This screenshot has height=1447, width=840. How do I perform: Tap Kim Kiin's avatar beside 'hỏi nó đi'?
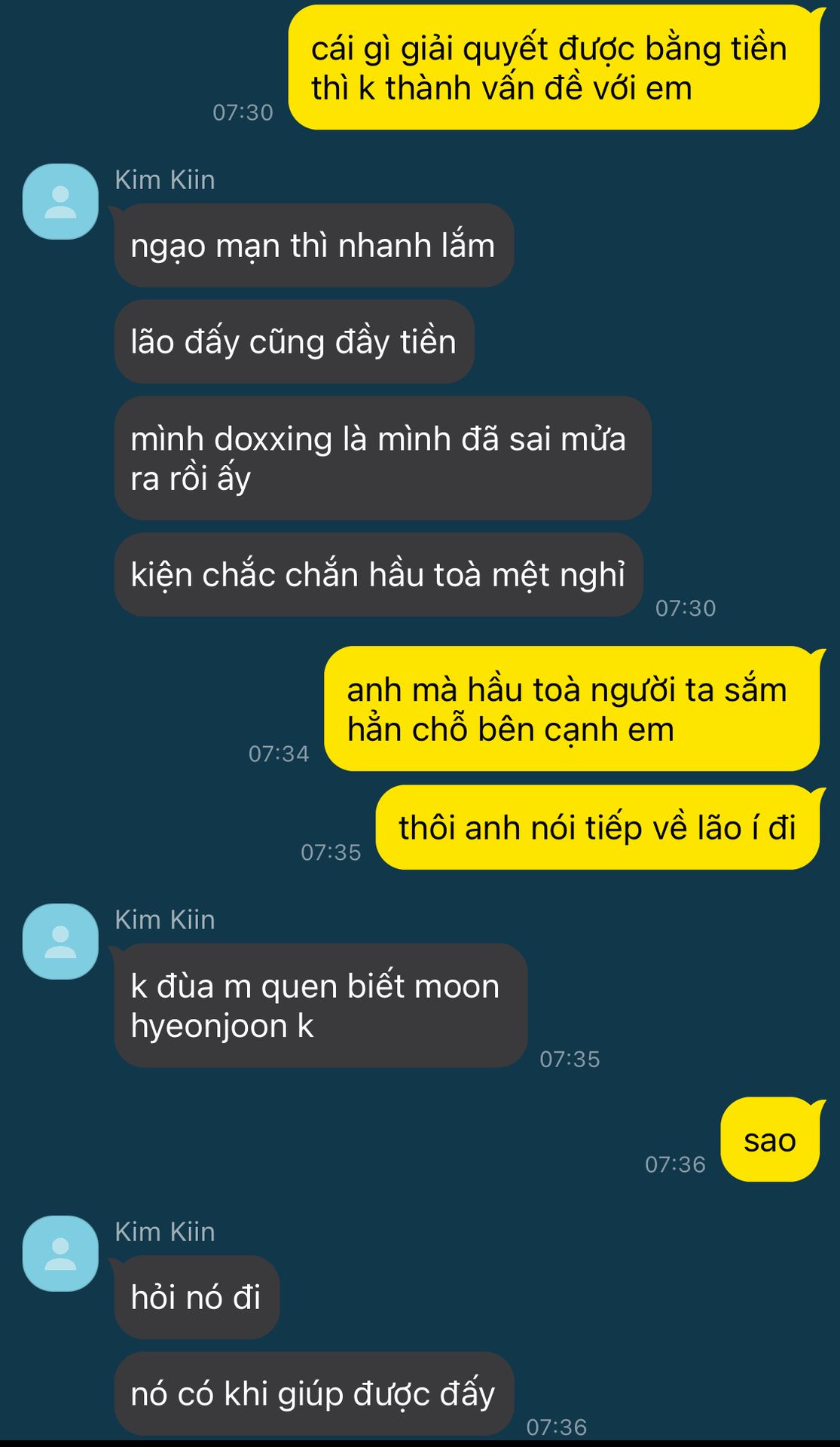pos(60,1253)
